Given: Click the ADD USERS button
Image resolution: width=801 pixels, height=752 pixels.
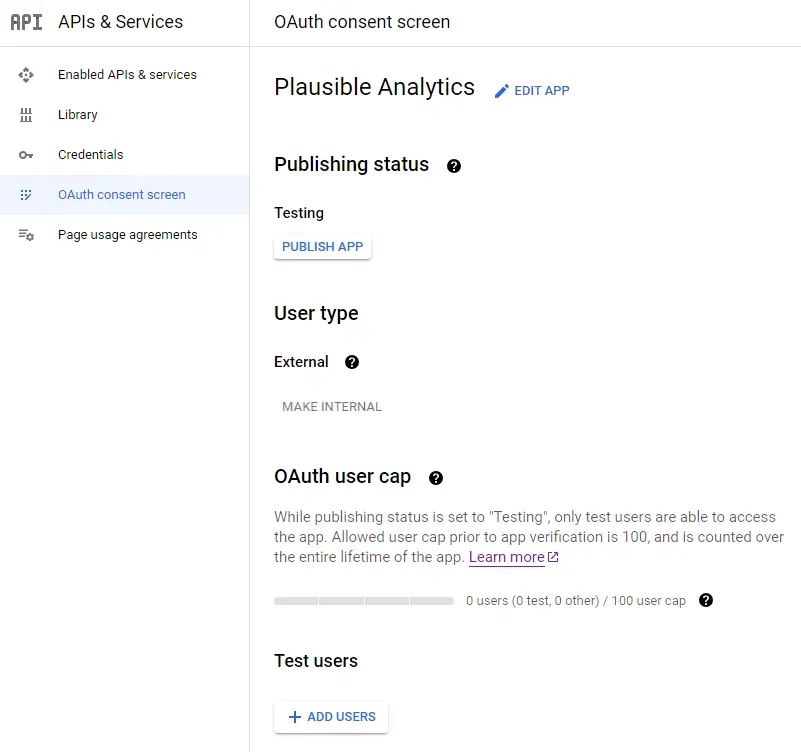Looking at the screenshot, I should pyautogui.click(x=331, y=717).
